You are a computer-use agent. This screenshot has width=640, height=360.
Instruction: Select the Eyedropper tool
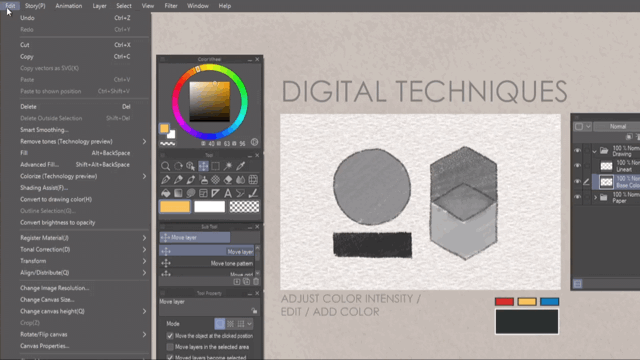[240, 166]
